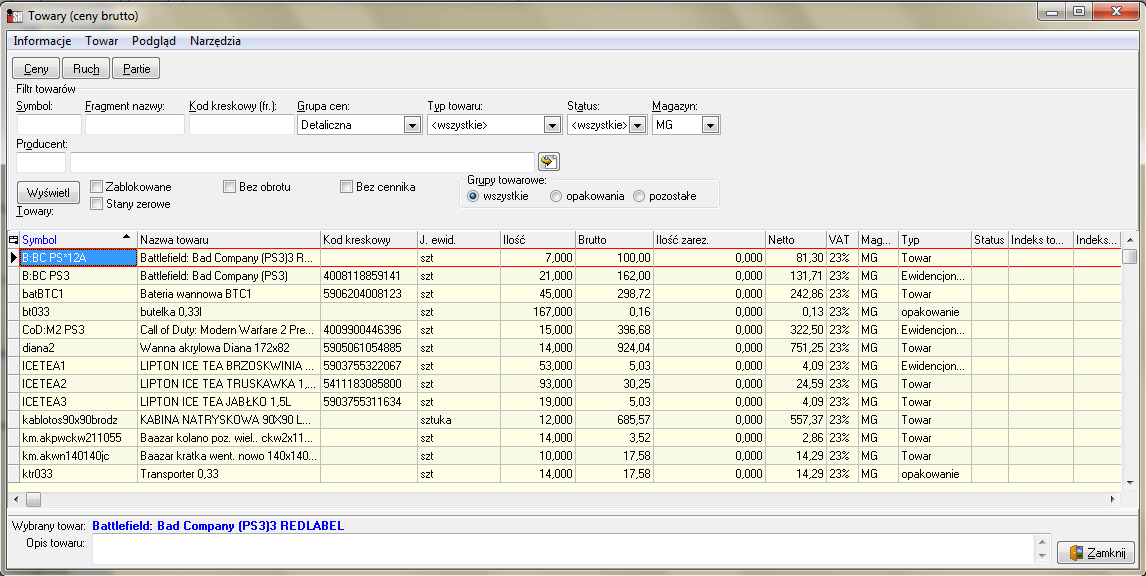Click the Fragment nazwy input field

(x=135, y=125)
